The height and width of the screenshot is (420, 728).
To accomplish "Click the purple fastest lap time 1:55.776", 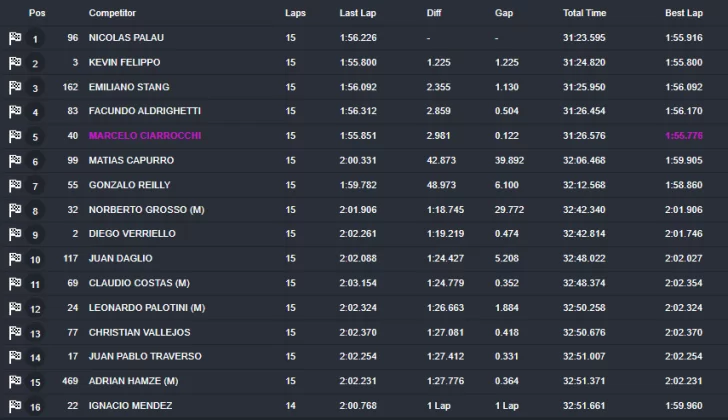I will (x=684, y=136).
